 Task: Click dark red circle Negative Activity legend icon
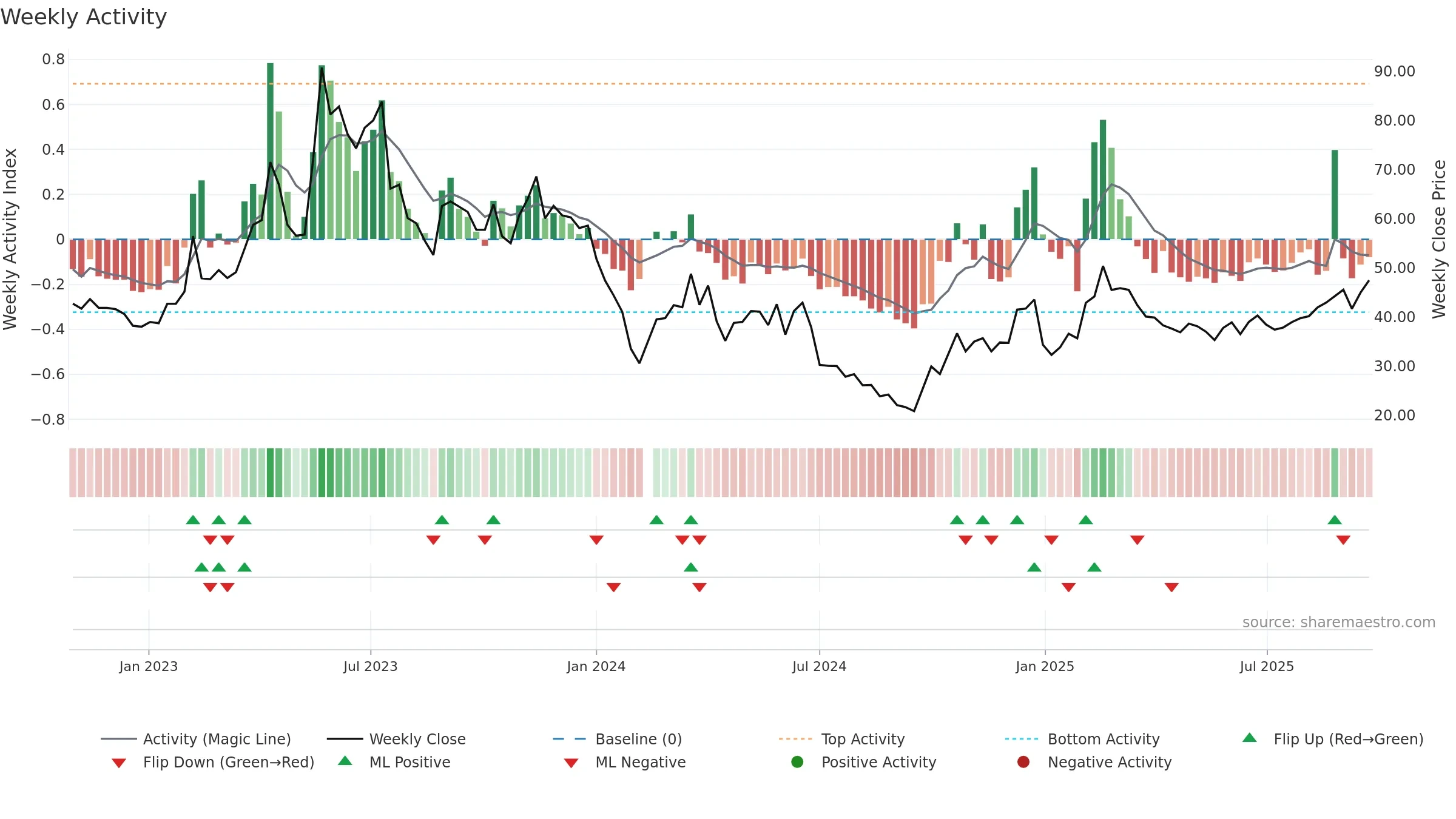coord(1023,761)
